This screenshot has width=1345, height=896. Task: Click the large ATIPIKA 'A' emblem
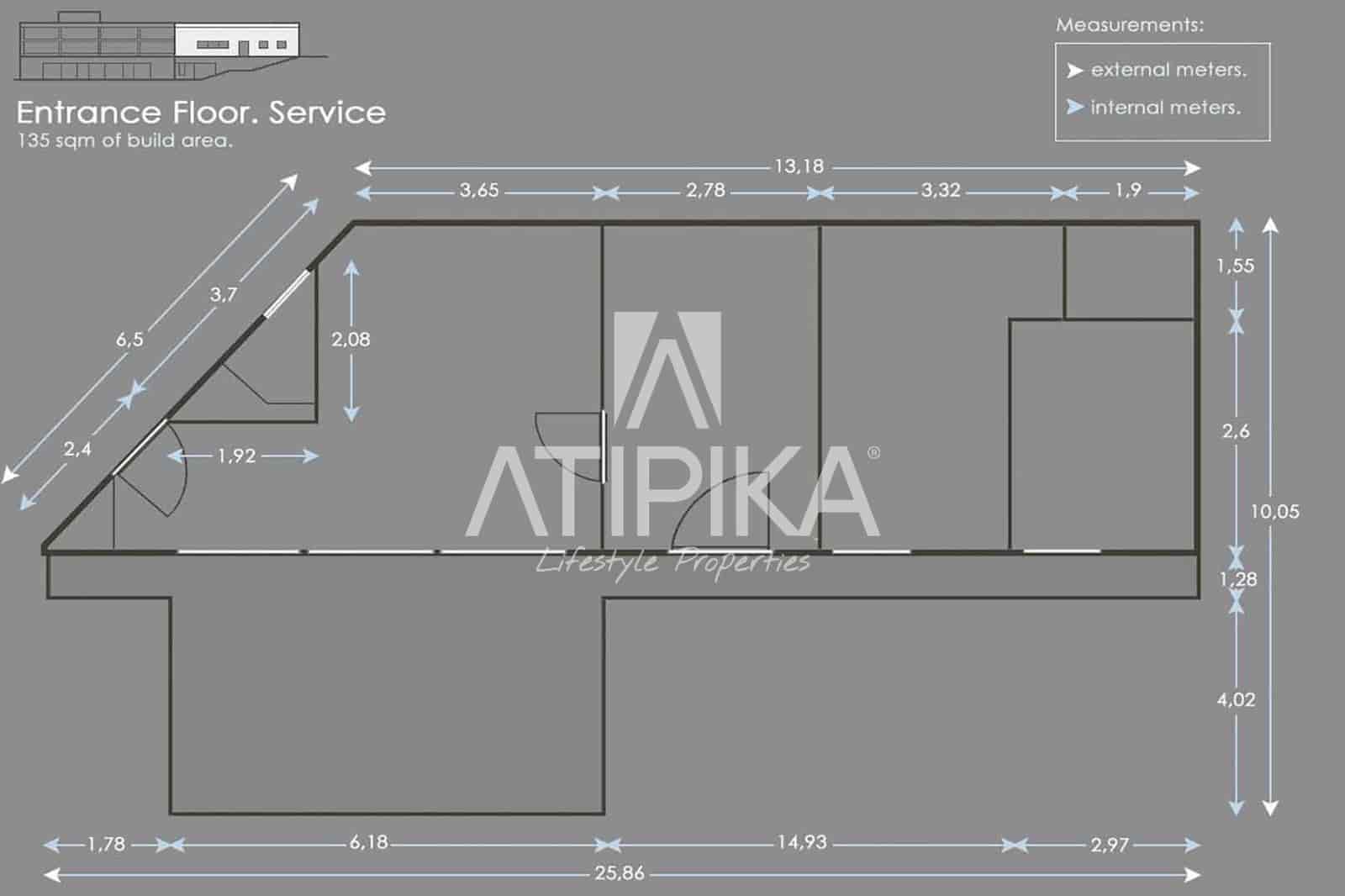667,370
